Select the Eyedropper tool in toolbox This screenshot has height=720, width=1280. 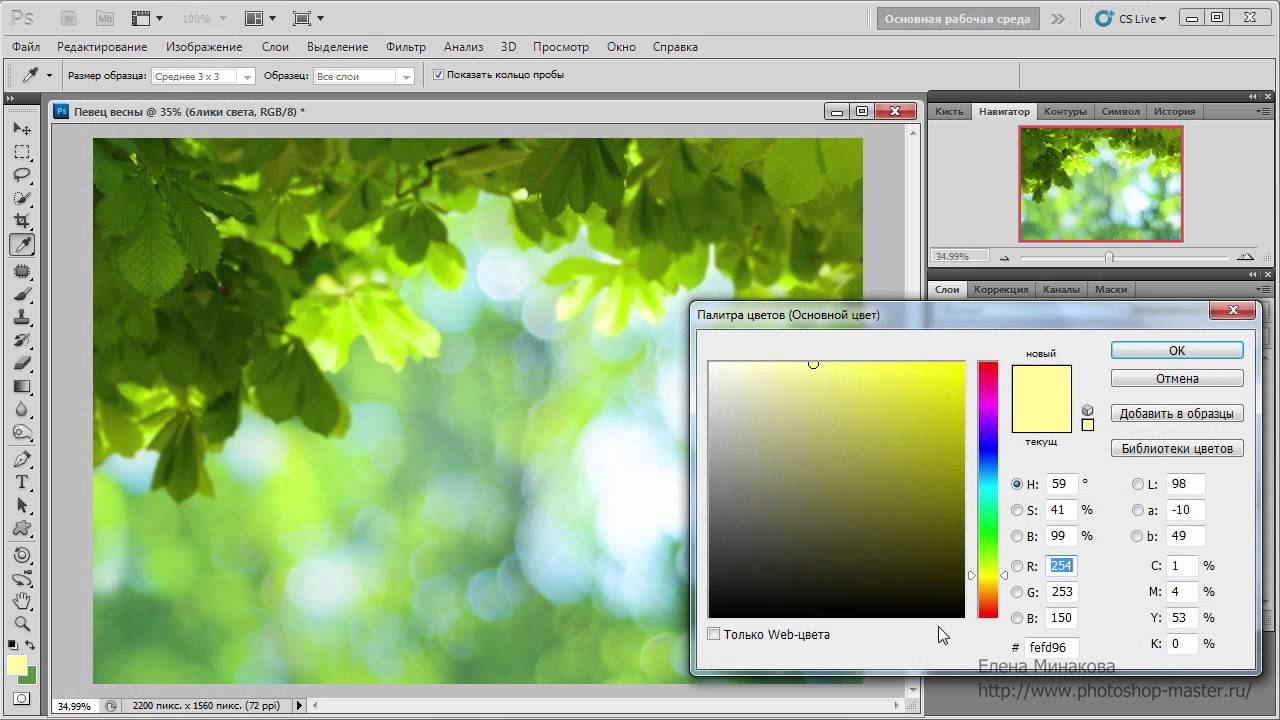(22, 245)
